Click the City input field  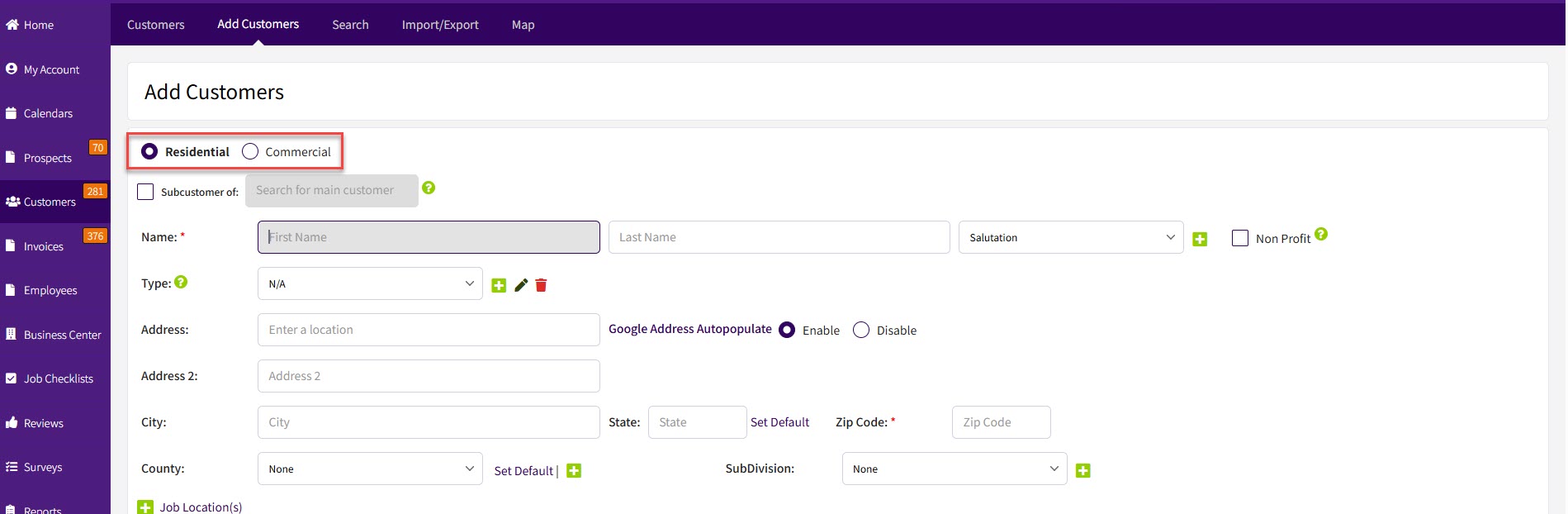tap(429, 422)
